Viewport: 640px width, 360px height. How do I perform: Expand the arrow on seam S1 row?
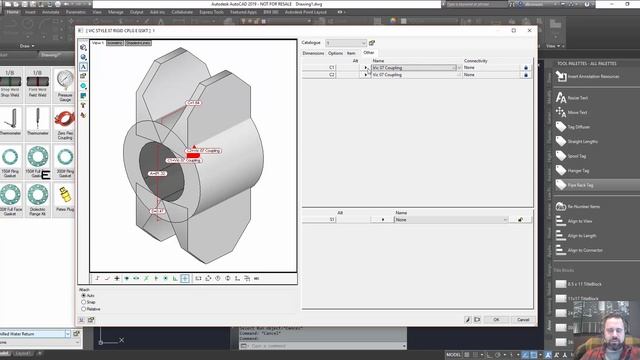pyautogui.click(x=382, y=220)
